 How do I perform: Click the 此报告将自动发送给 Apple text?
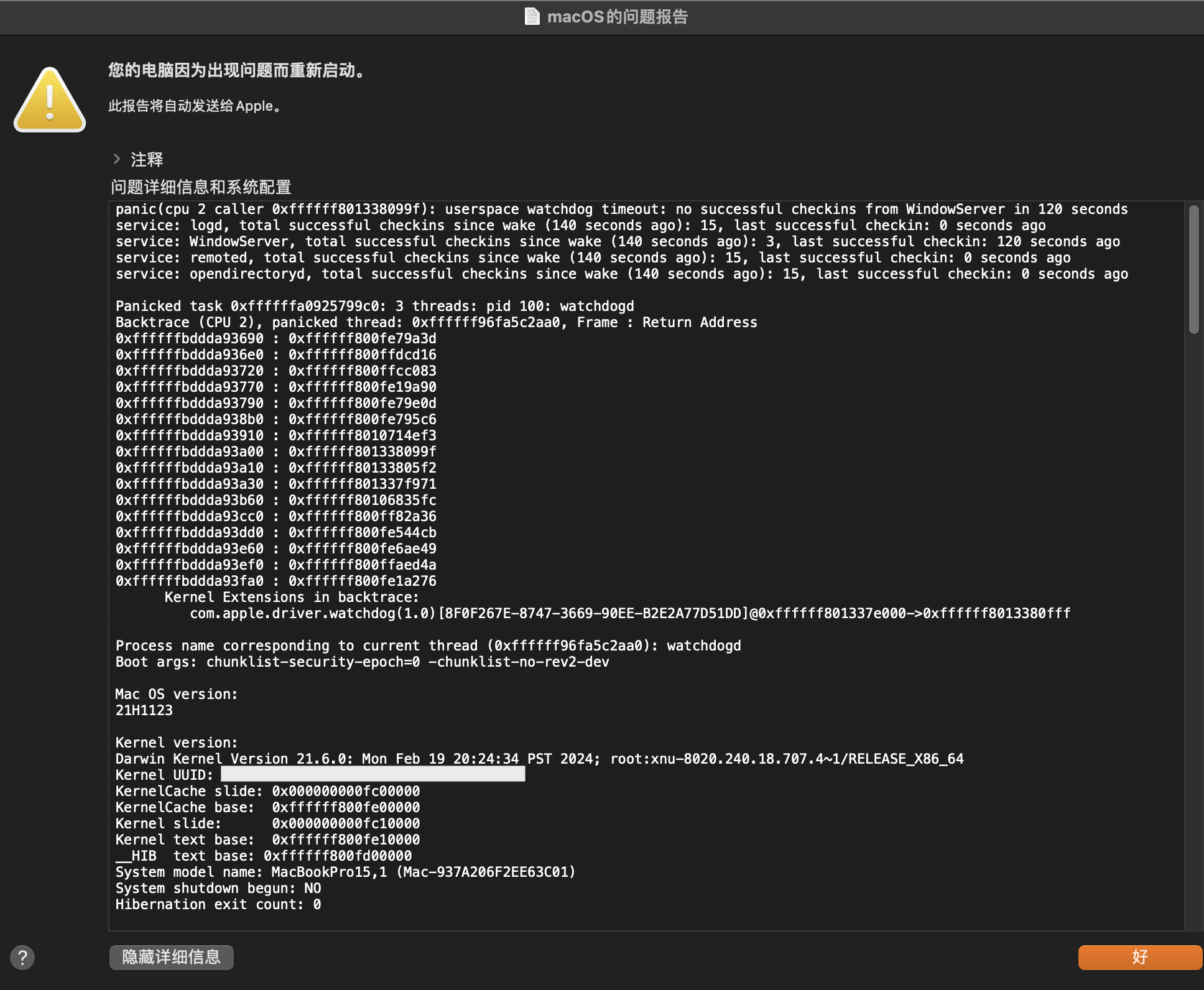(195, 106)
